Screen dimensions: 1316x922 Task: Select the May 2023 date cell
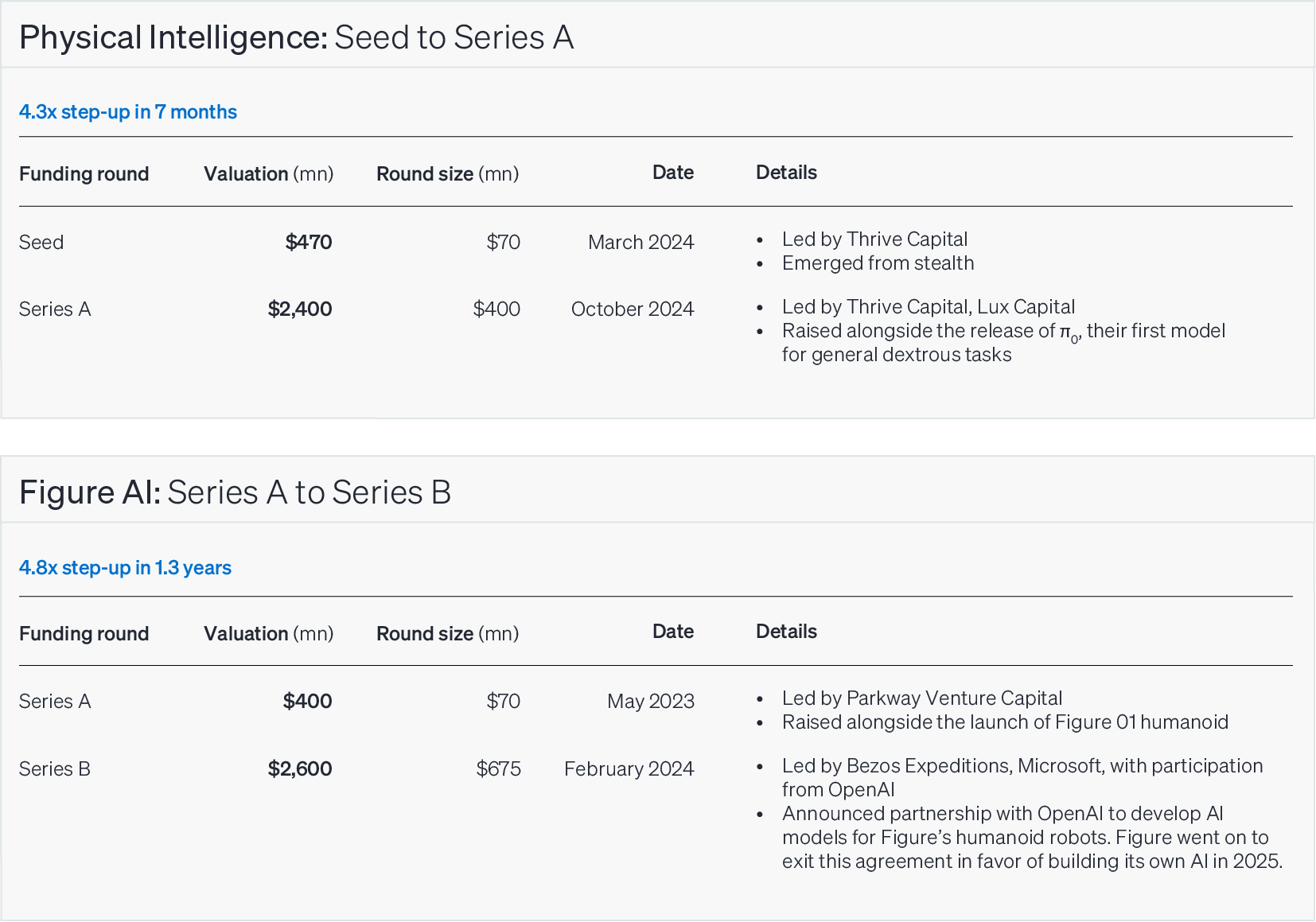(651, 702)
